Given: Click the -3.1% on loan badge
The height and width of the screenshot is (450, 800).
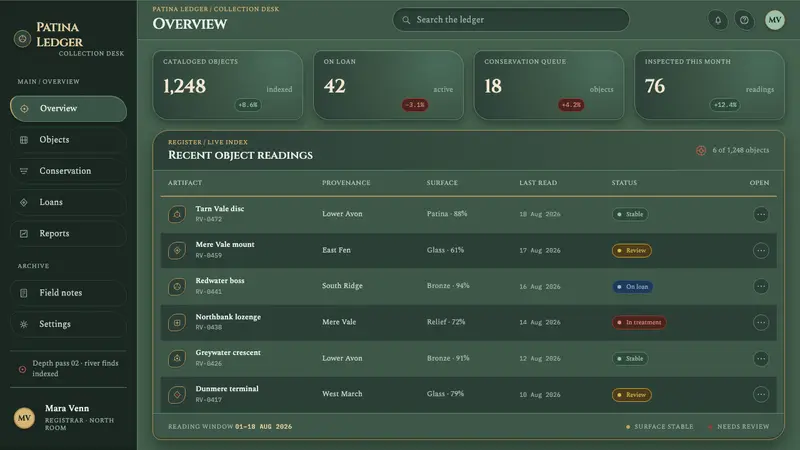Looking at the screenshot, I should (415, 105).
